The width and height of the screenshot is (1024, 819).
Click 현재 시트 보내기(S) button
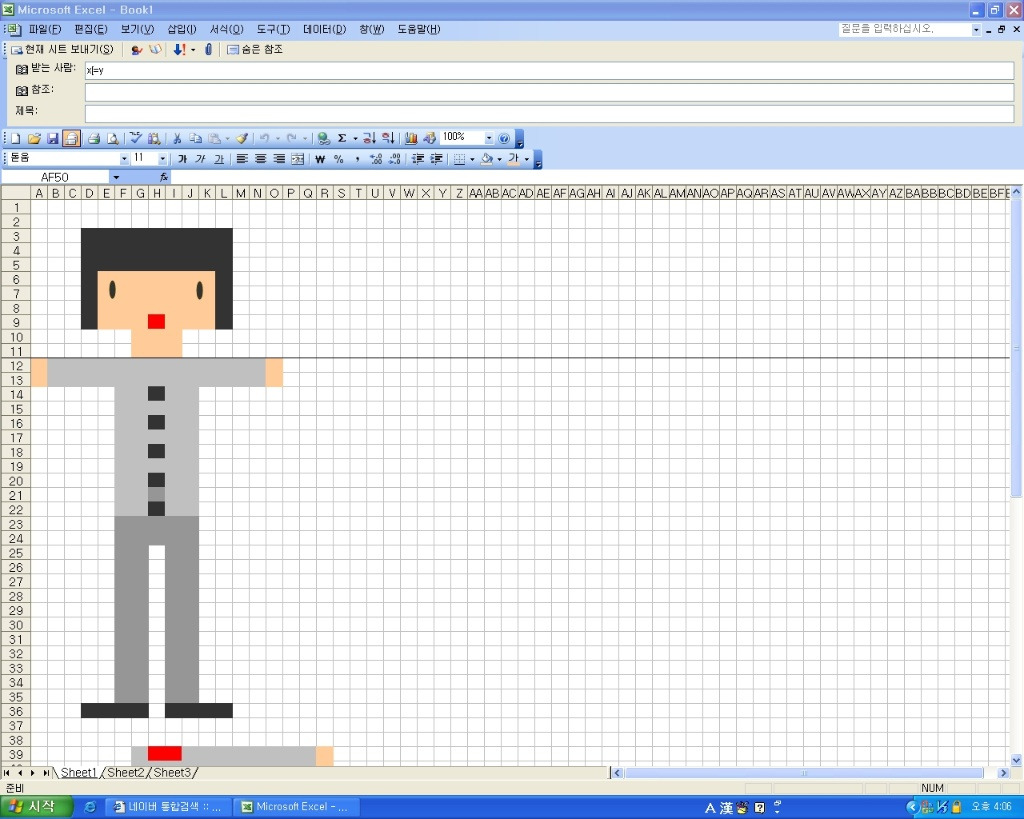coord(62,50)
